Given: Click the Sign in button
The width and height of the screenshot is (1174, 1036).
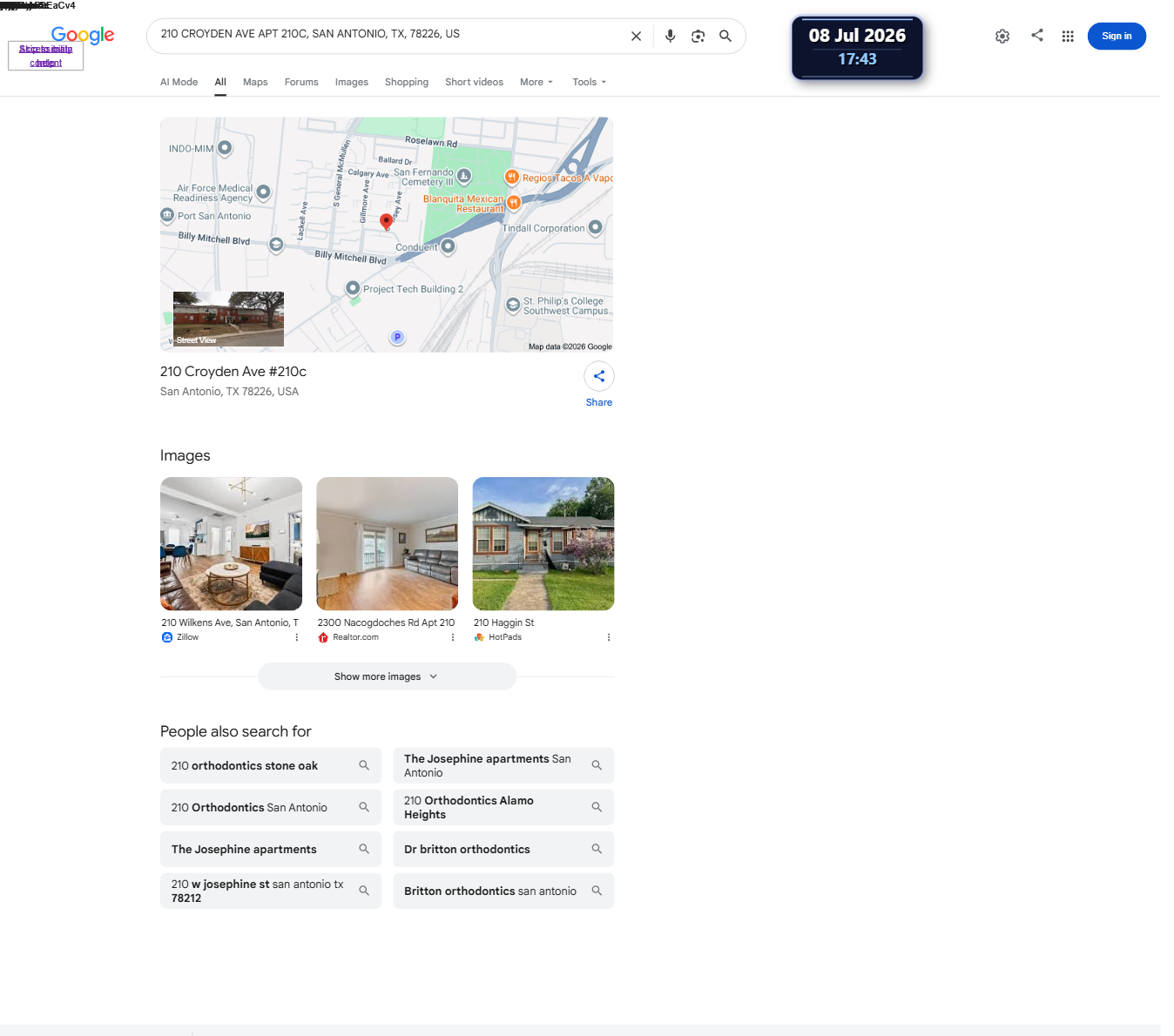Looking at the screenshot, I should coord(1117,37).
